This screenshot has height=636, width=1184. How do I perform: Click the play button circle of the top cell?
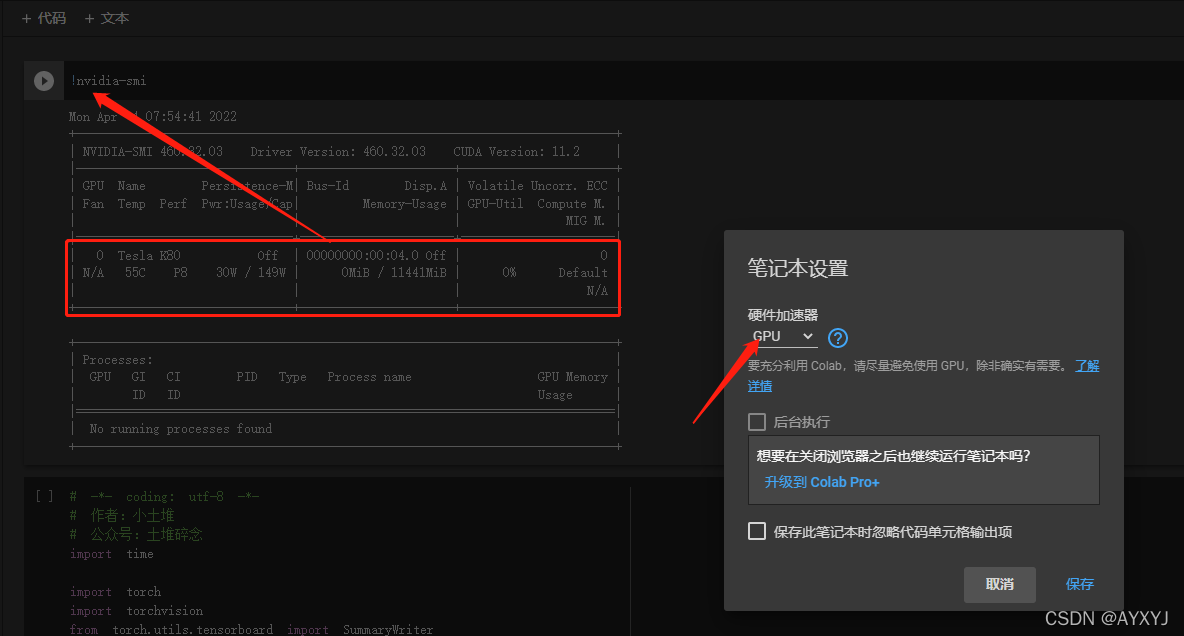point(42,81)
